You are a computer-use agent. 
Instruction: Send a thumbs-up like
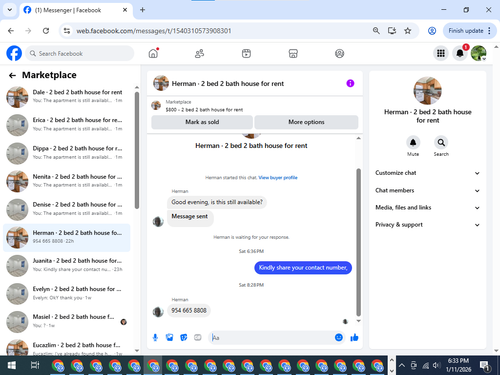coord(354,338)
